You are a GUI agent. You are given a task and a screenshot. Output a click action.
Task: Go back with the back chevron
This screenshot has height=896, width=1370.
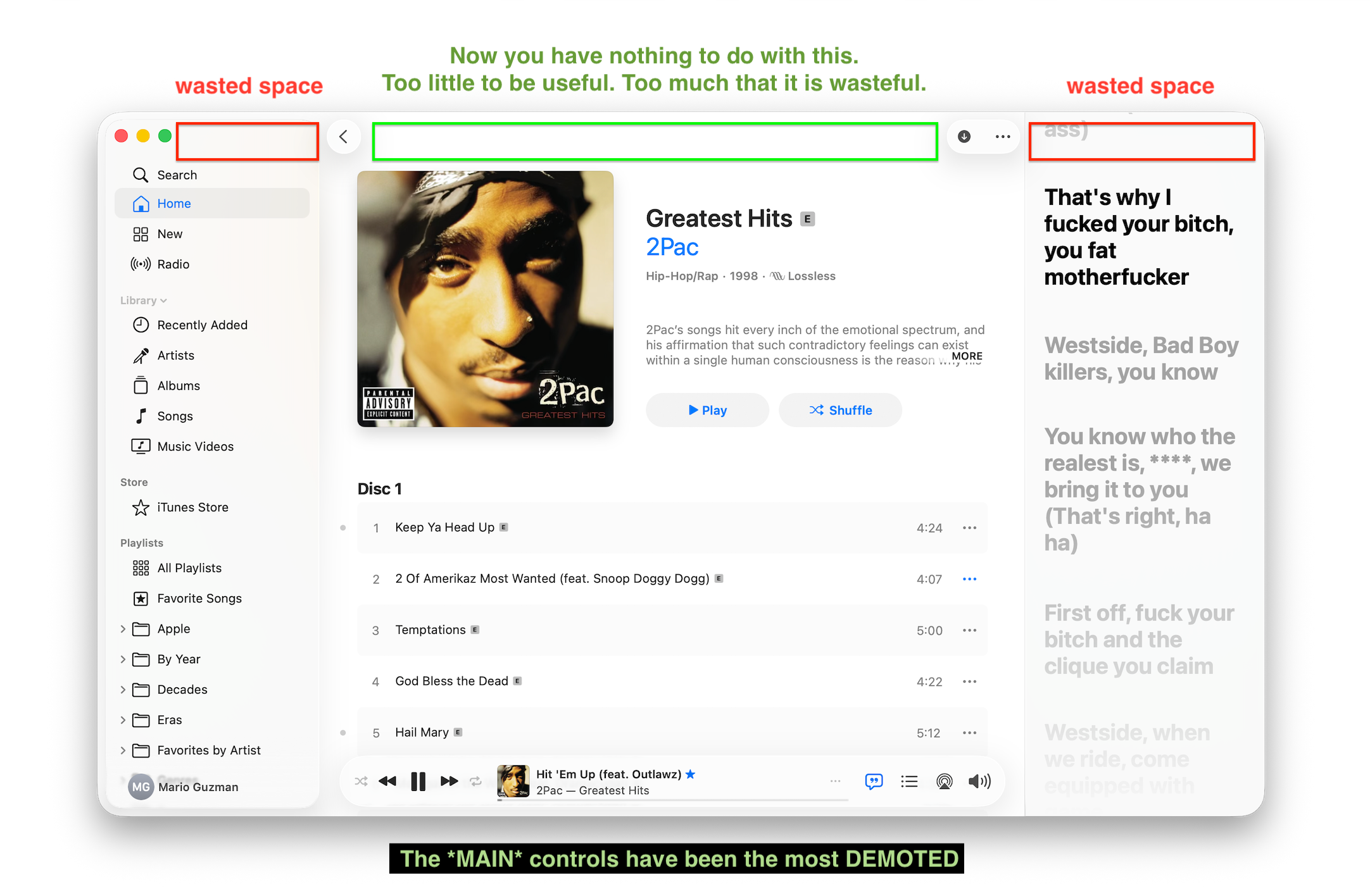pos(344,137)
